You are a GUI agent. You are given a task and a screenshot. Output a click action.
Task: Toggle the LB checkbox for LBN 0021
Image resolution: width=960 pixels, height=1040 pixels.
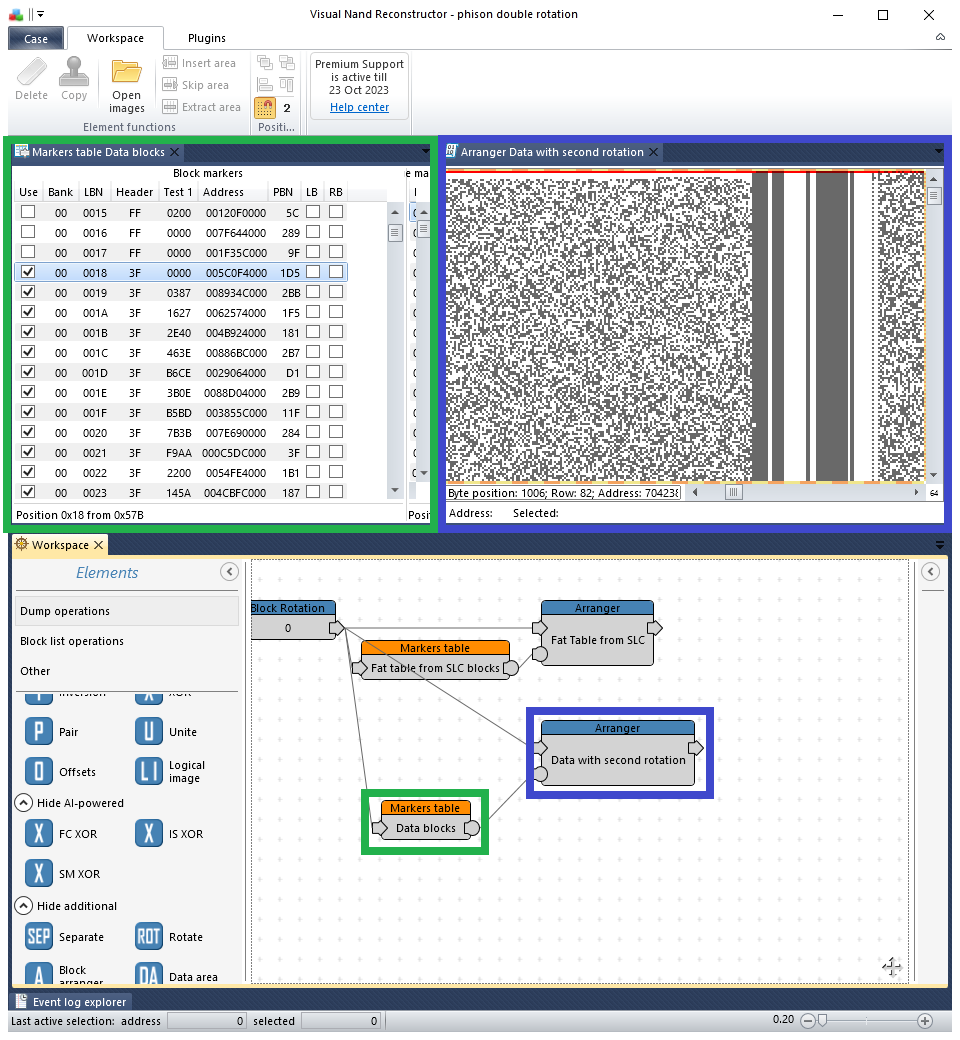point(313,452)
